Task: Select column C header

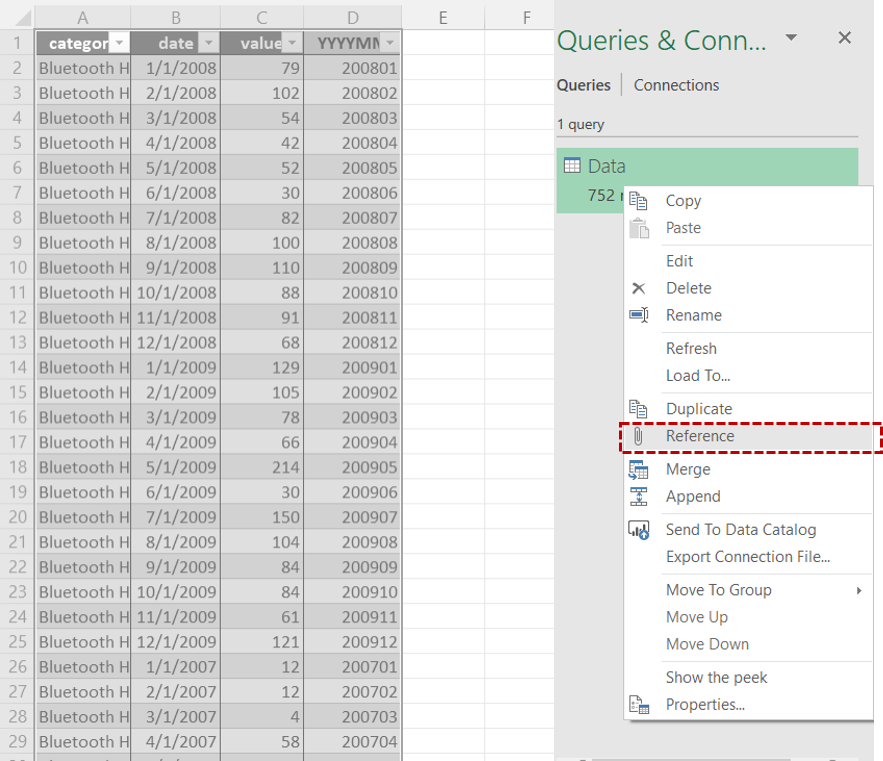Action: click(262, 18)
